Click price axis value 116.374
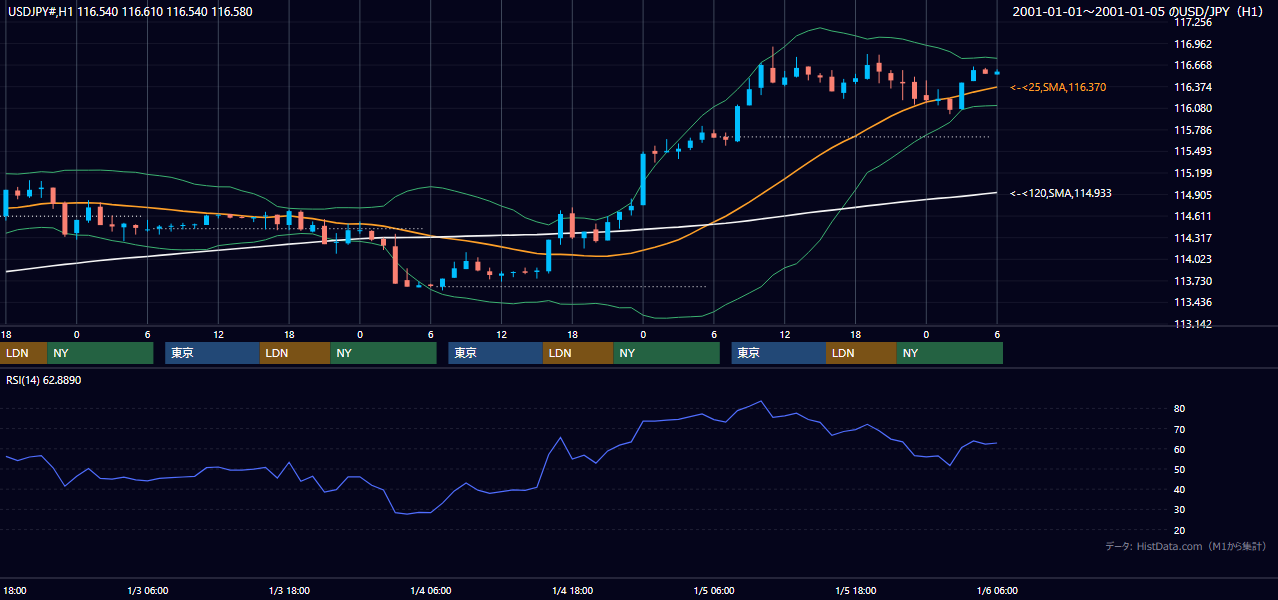The image size is (1278, 600). click(1192, 87)
